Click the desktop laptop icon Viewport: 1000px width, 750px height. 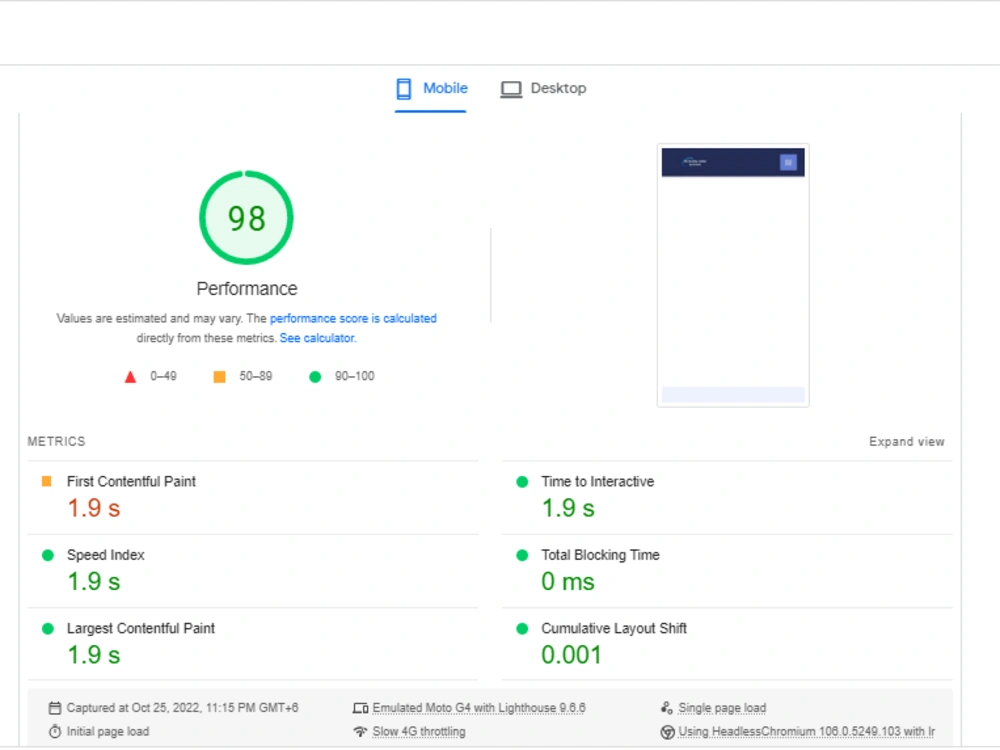pyautogui.click(x=511, y=89)
